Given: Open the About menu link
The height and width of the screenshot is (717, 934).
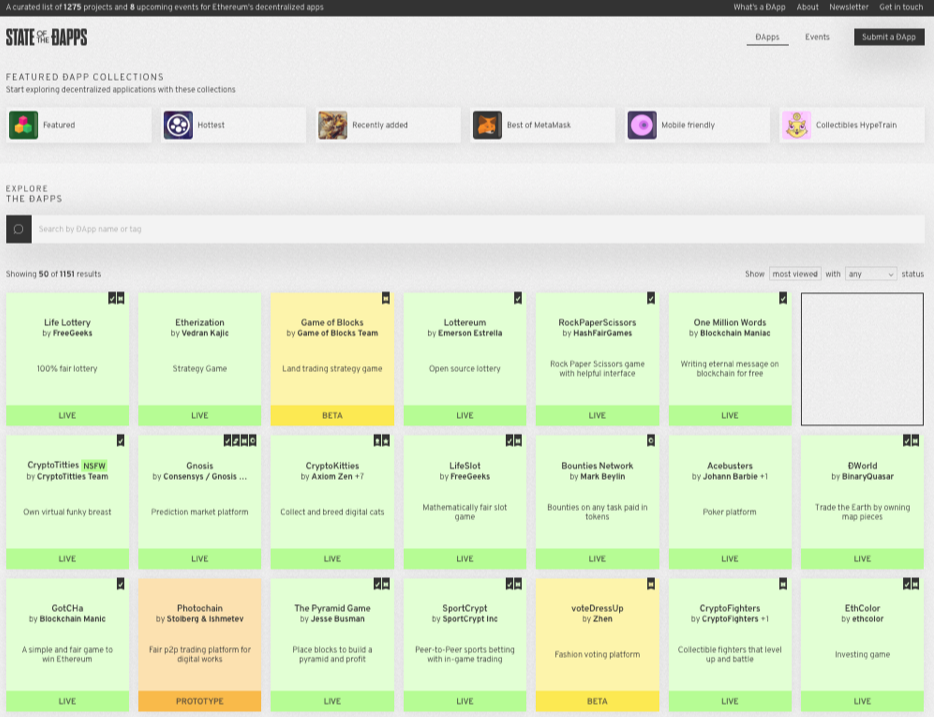Looking at the screenshot, I should click(x=808, y=7).
